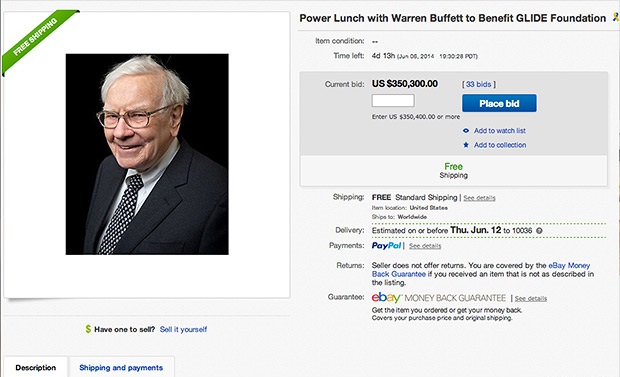Open Guarantee See details link
The width and height of the screenshot is (620, 377).
531,299
